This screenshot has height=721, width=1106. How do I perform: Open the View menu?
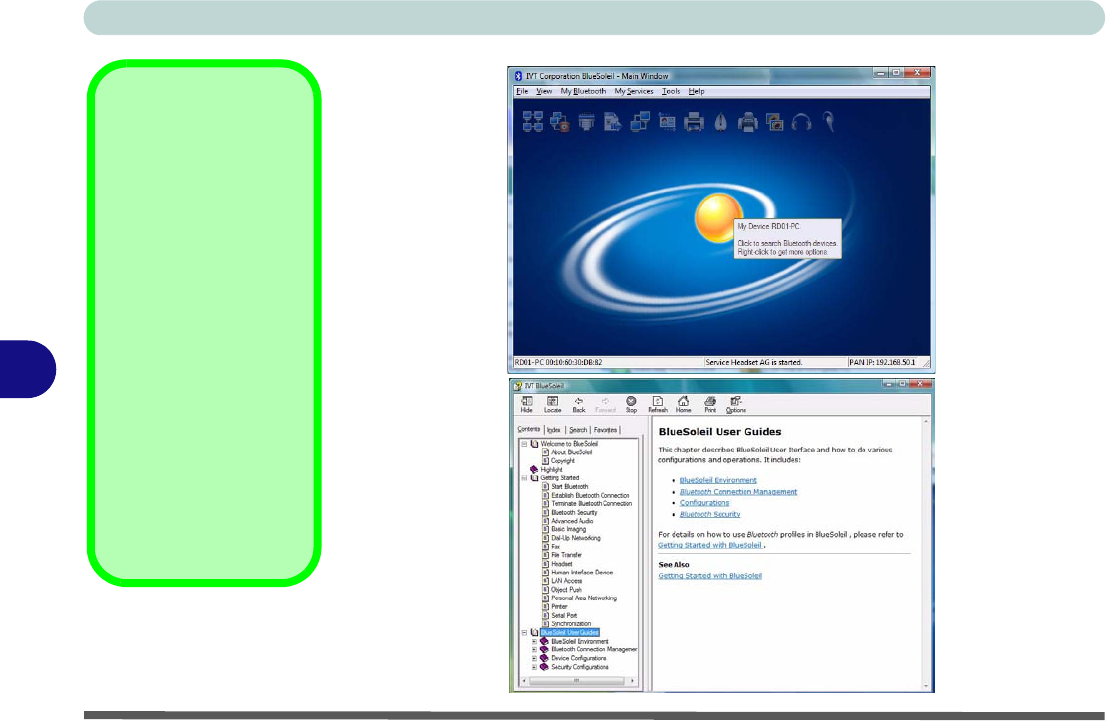point(544,91)
